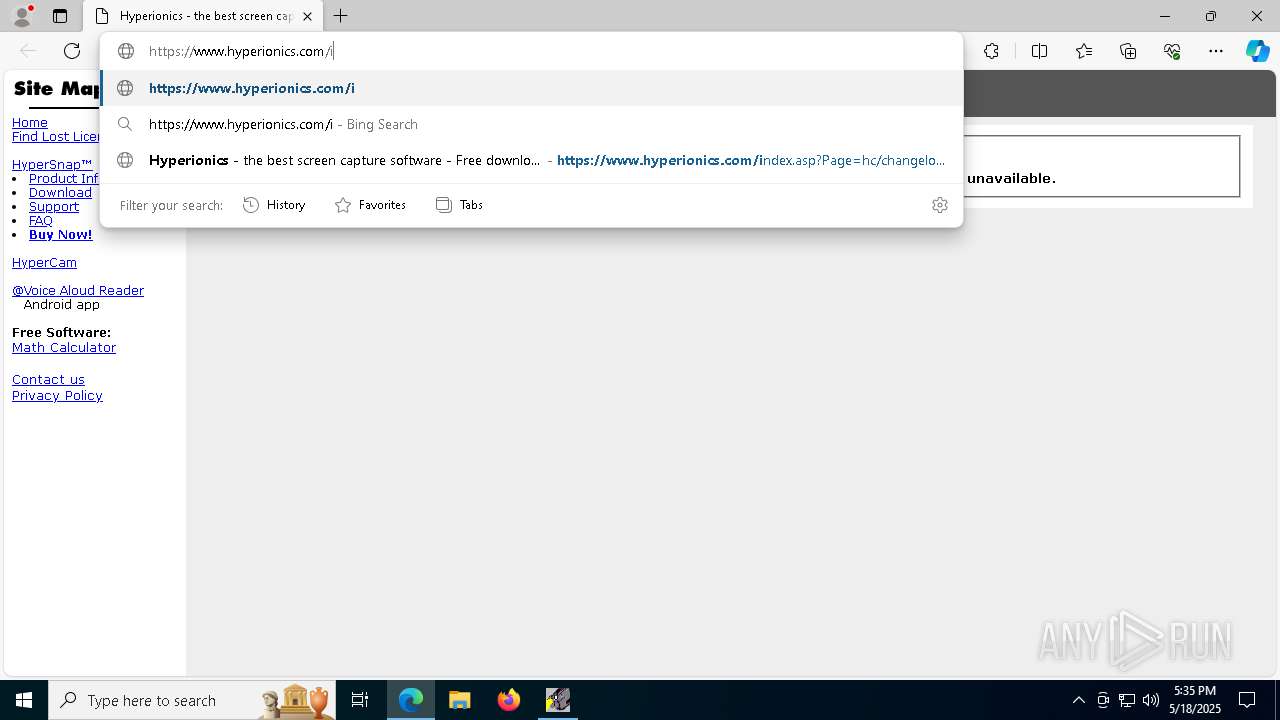Open a new tab with plus button
This screenshot has height=720, width=1280.
coord(341,16)
